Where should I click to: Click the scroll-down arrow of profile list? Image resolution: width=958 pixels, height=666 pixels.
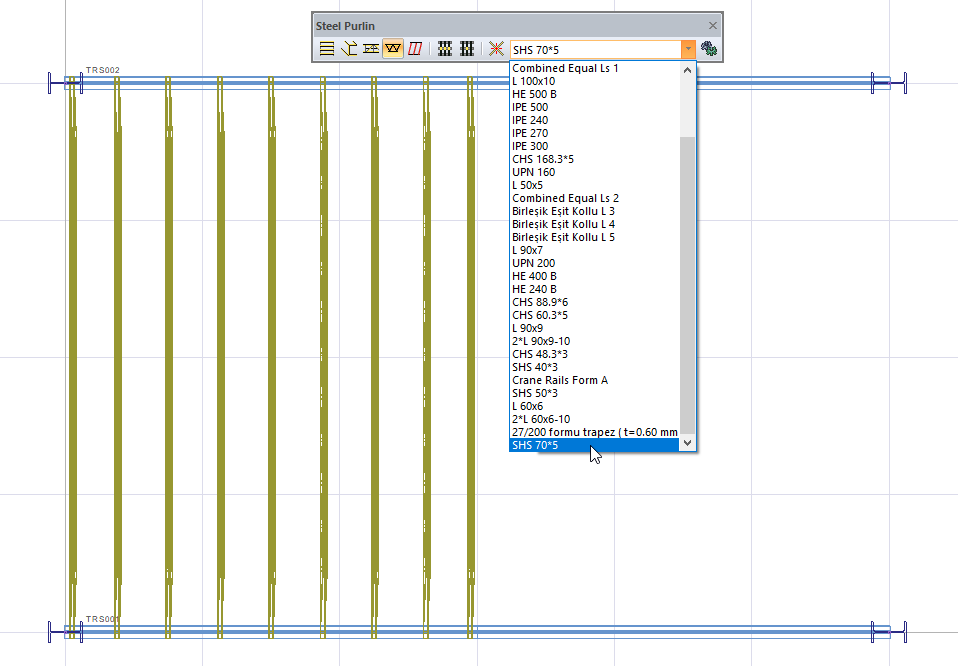pyautogui.click(x=687, y=444)
